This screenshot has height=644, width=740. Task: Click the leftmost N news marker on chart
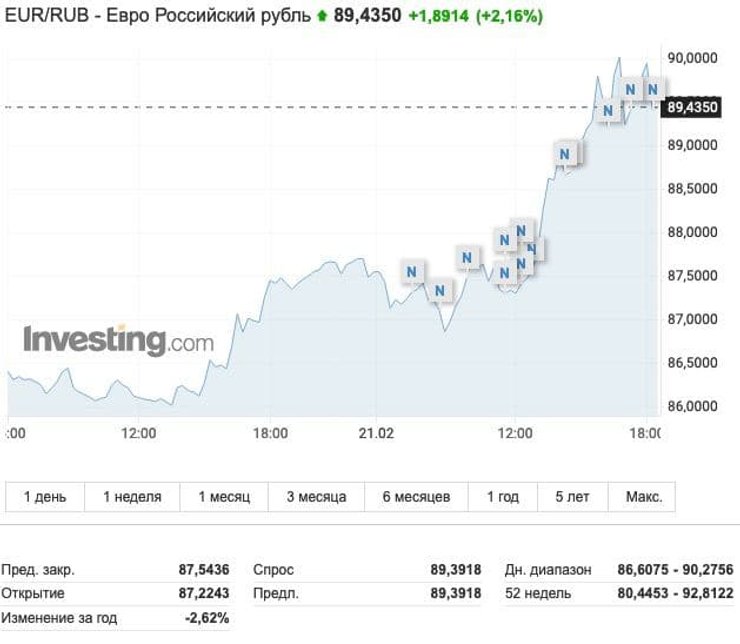[413, 271]
